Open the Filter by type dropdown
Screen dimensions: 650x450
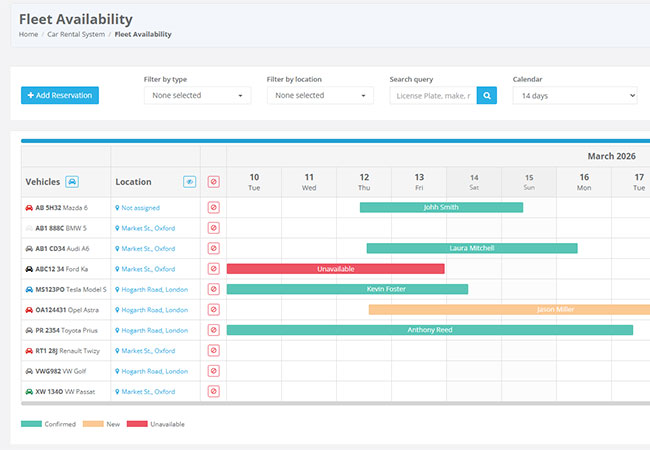(197, 95)
